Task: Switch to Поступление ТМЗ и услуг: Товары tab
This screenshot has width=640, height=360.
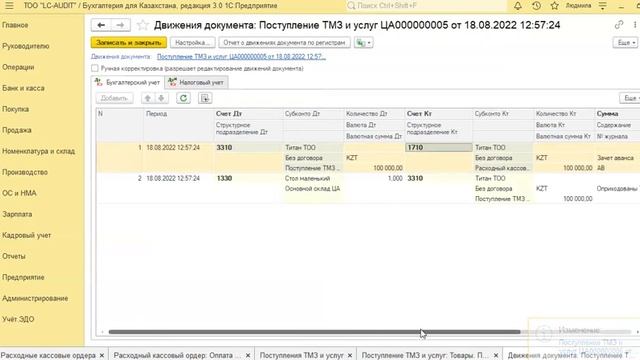Action: coord(424,356)
